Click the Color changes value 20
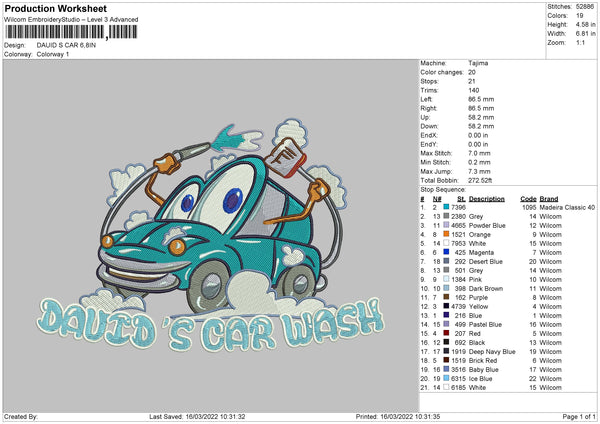600x424 pixels. pyautogui.click(x=472, y=72)
